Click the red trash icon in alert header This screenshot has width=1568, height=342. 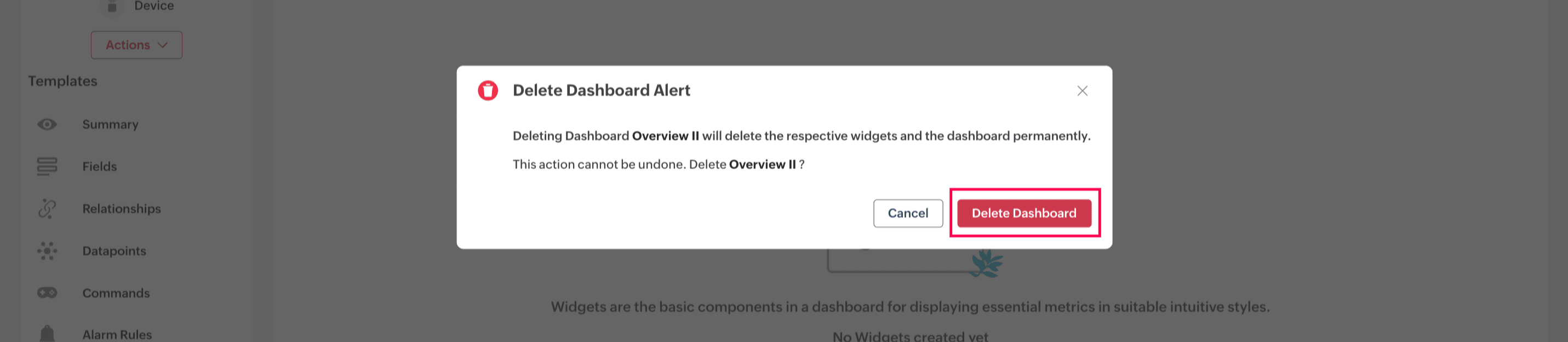[x=488, y=90]
